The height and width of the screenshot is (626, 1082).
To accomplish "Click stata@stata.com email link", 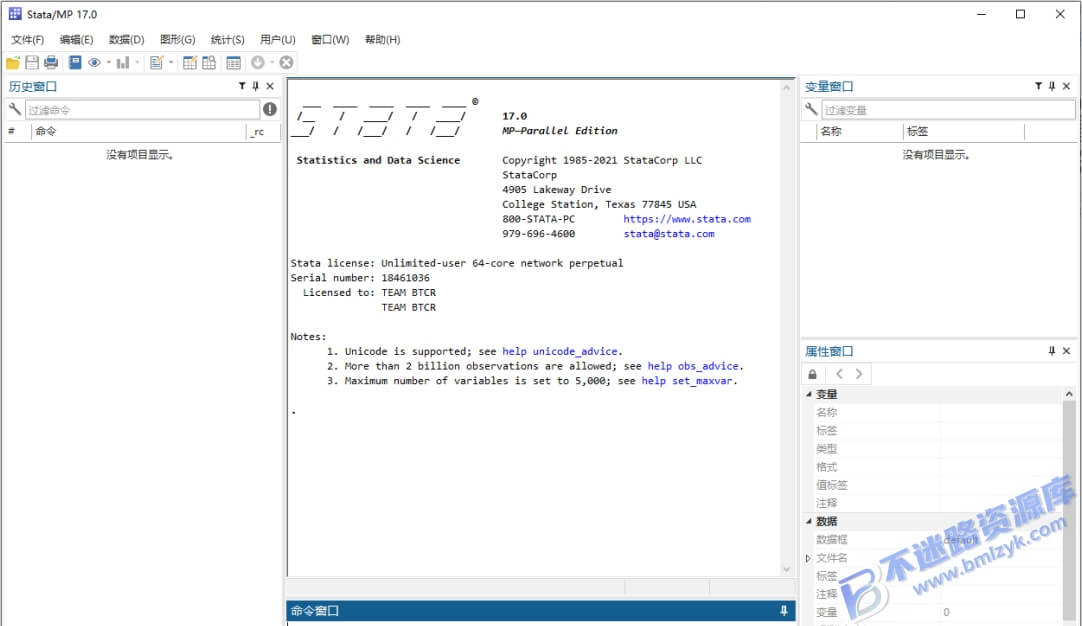I will point(669,234).
